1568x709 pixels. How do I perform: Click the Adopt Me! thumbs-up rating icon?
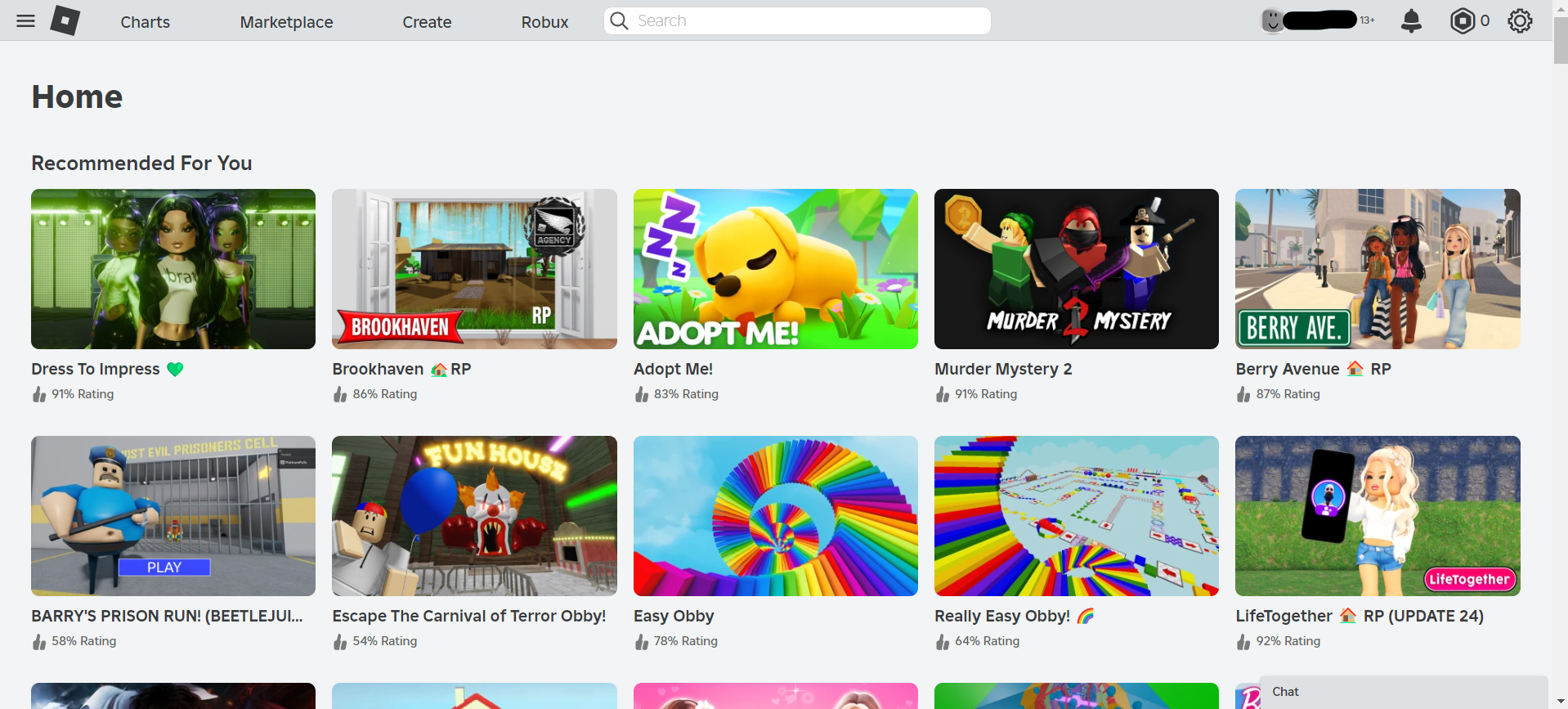coord(642,394)
